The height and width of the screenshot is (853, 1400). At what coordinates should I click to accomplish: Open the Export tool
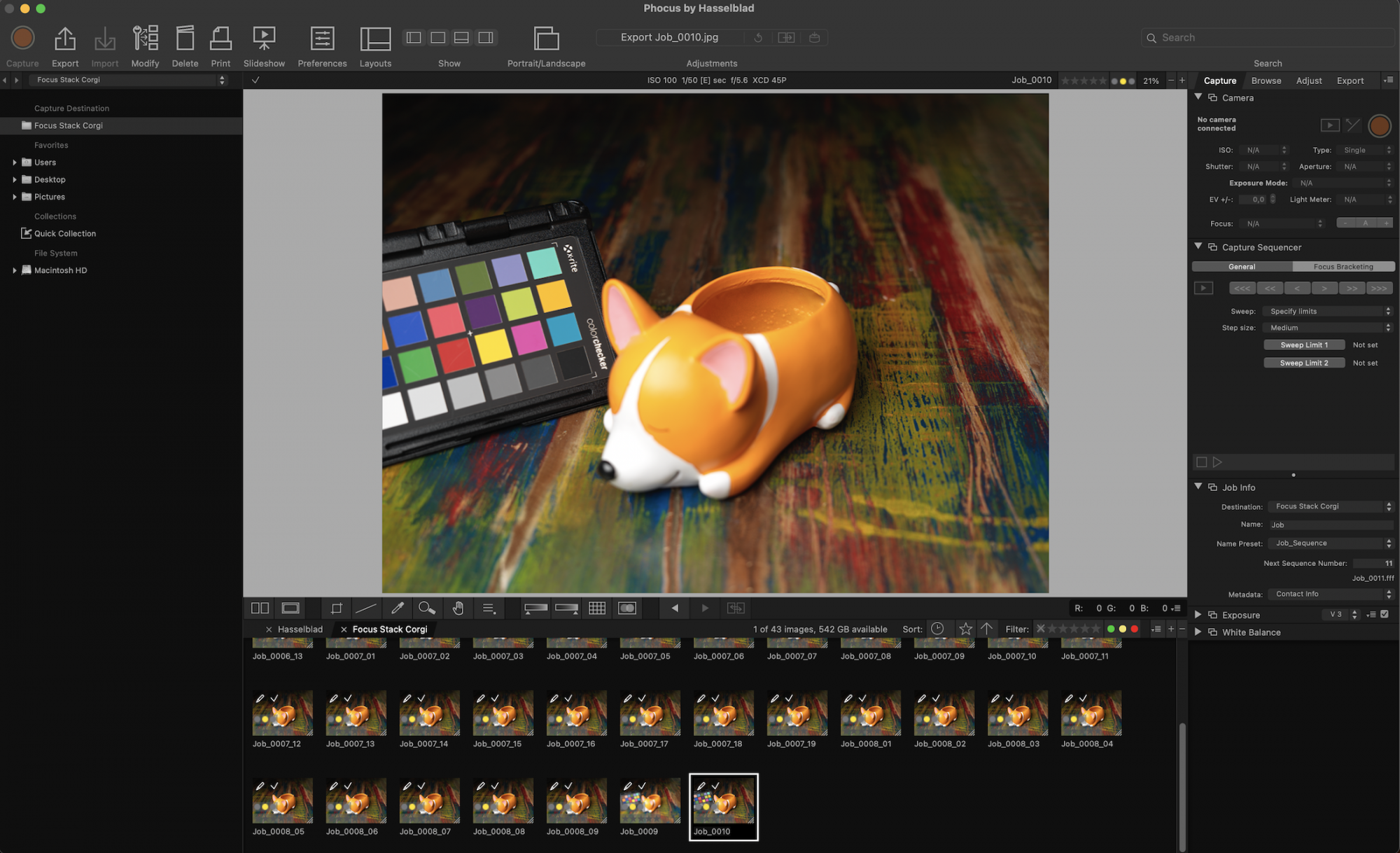click(65, 39)
